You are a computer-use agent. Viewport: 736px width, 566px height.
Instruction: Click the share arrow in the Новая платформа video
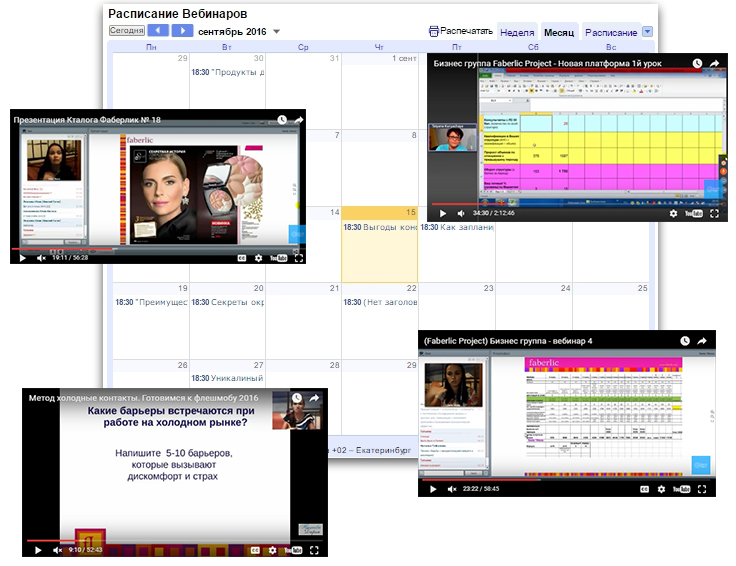(714, 63)
